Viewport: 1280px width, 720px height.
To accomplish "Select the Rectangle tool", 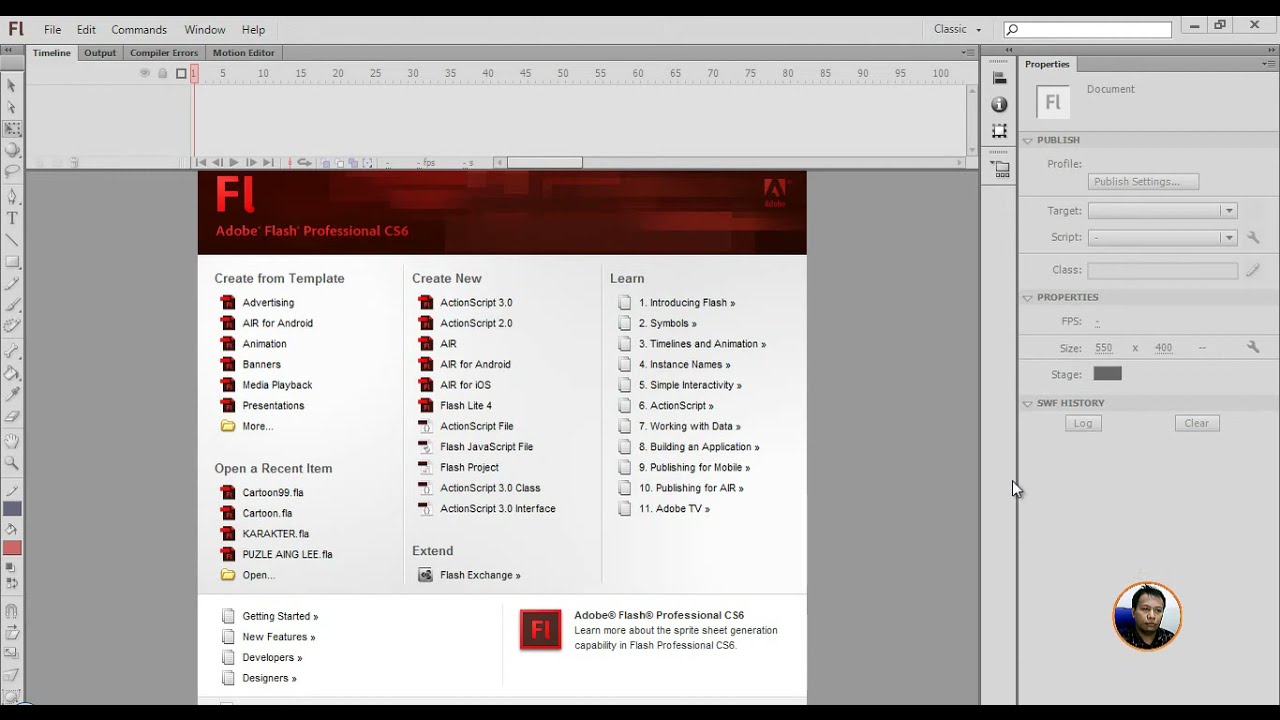I will coord(12,262).
